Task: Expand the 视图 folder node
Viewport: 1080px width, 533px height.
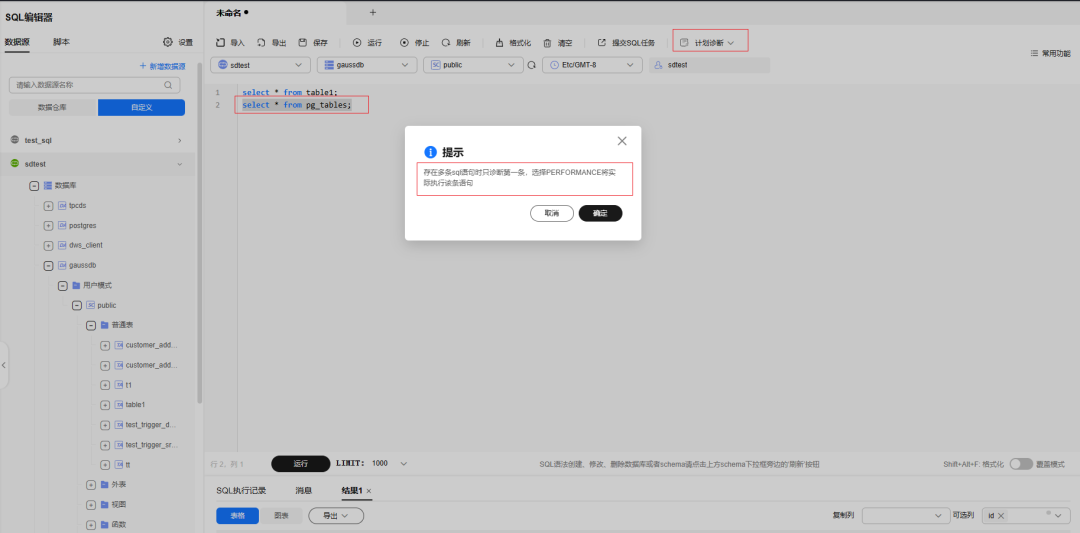Action: (90, 505)
